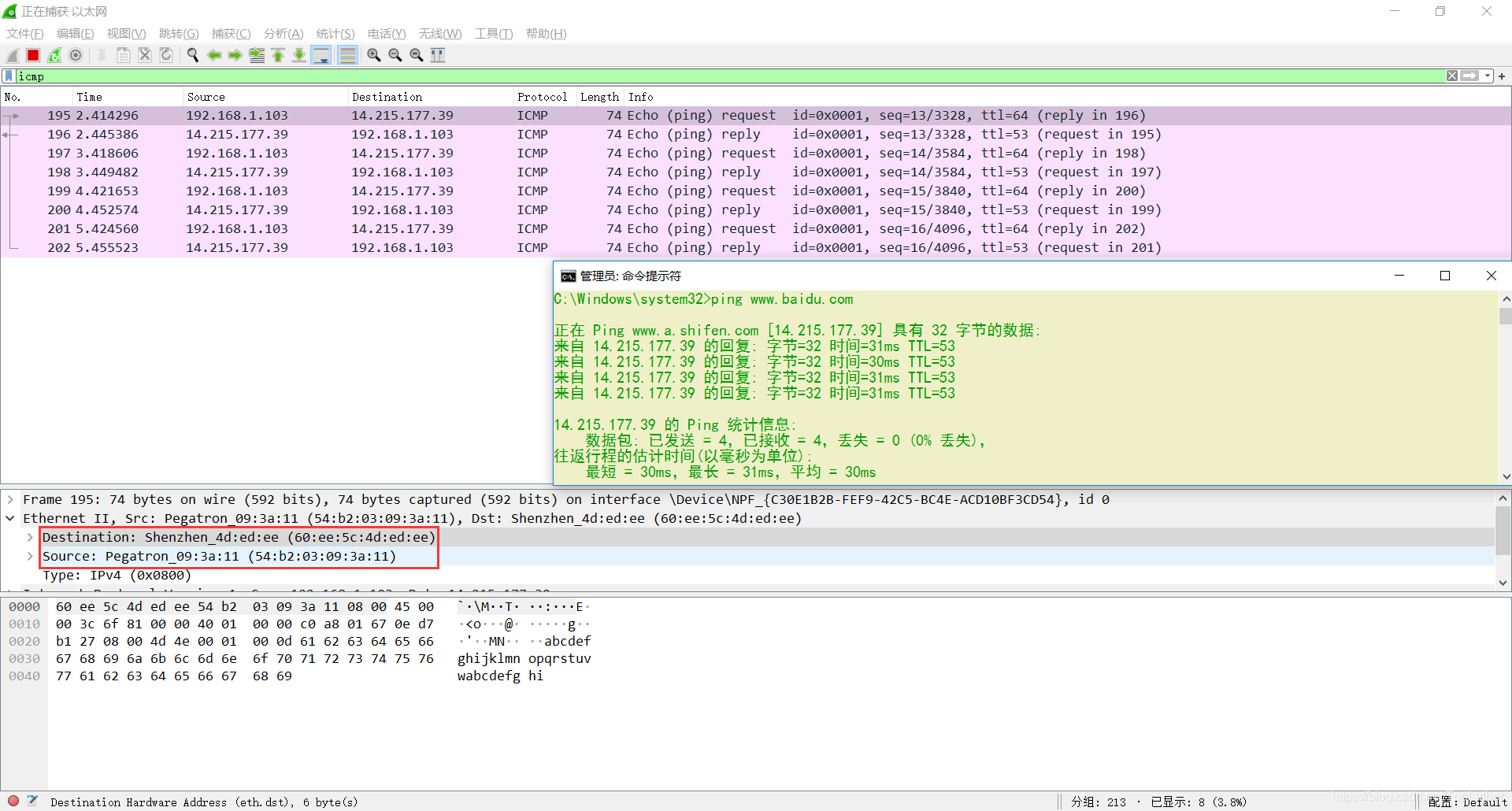Open the 分析(A) menu
Image resolution: width=1512 pixels, height=811 pixels.
point(283,33)
